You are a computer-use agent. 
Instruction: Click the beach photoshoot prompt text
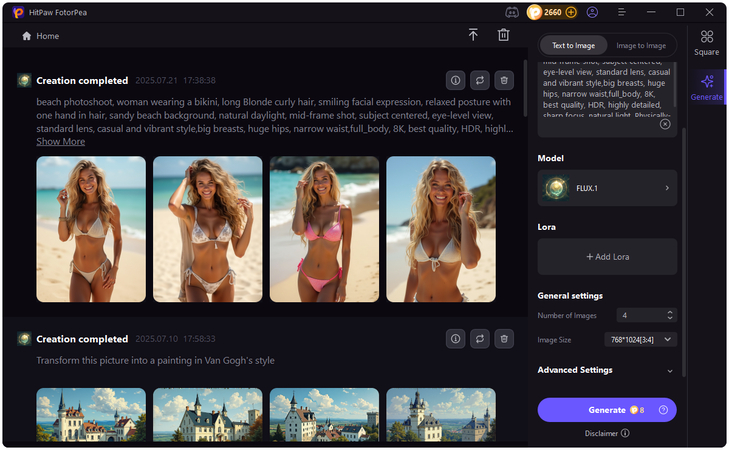coord(275,115)
